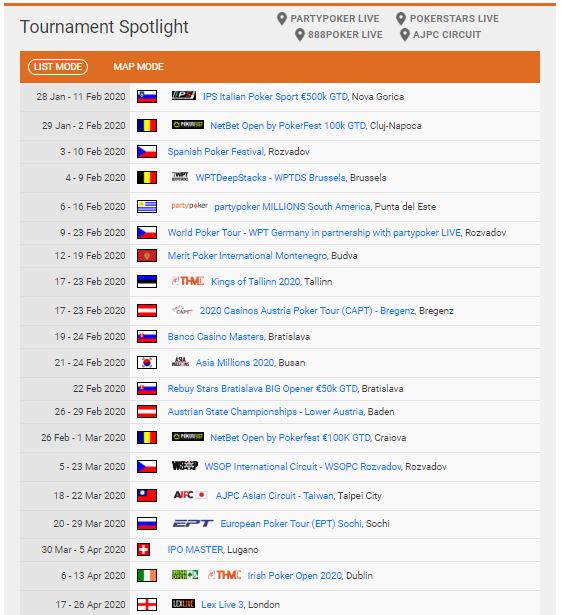Click South Korea flag in Busan row
This screenshot has height=615, width=561.
click(x=147, y=362)
